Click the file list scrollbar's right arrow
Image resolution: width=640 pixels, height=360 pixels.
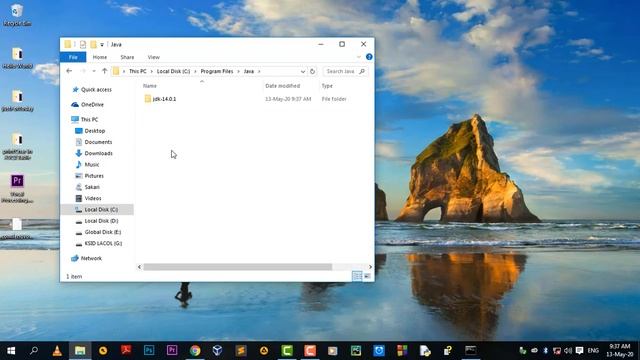tap(370, 267)
